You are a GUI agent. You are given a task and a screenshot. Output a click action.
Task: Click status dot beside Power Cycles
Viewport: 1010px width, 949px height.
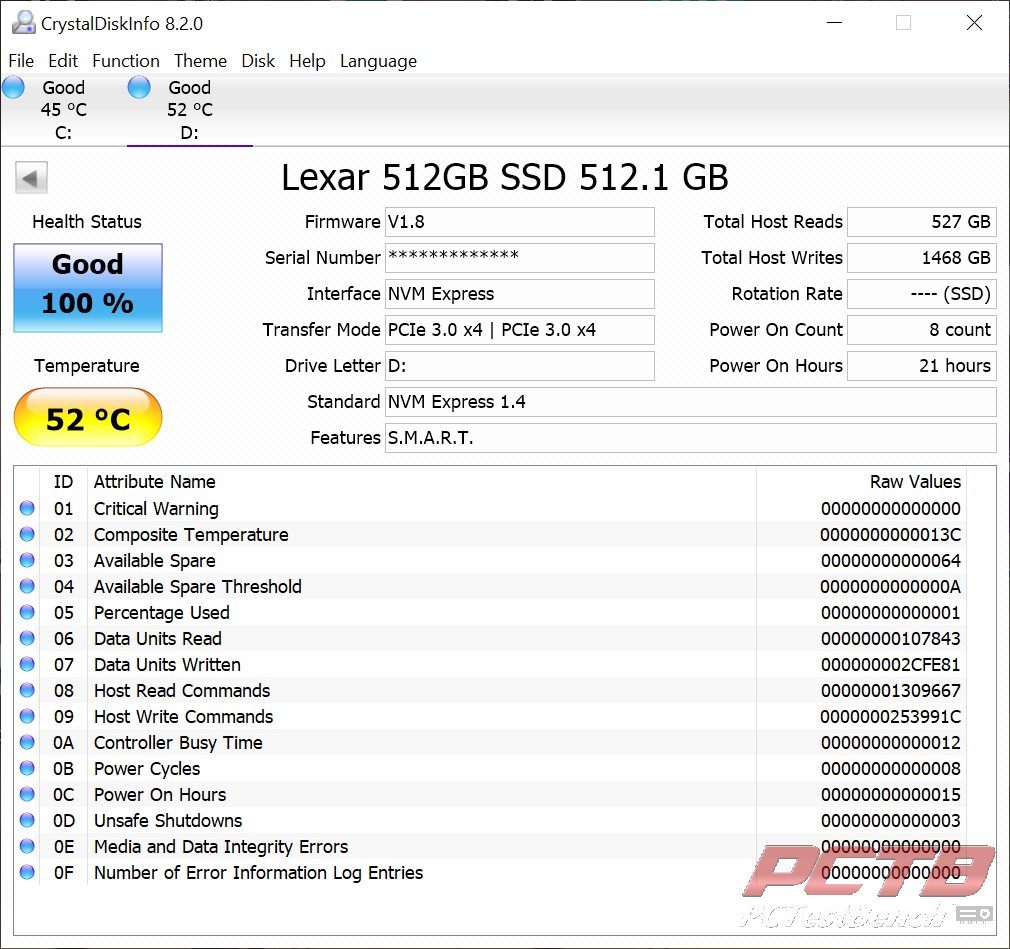27,768
